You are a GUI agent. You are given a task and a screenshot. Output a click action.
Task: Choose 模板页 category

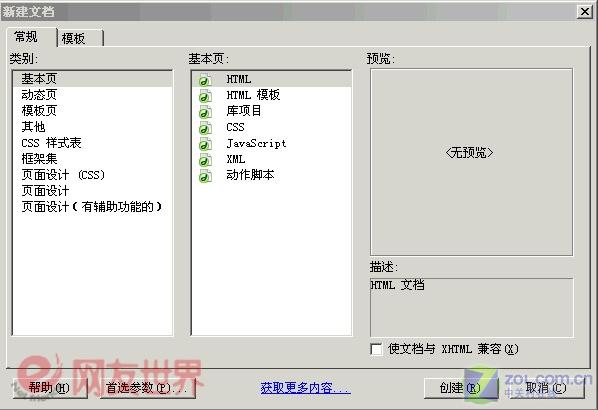point(39,111)
